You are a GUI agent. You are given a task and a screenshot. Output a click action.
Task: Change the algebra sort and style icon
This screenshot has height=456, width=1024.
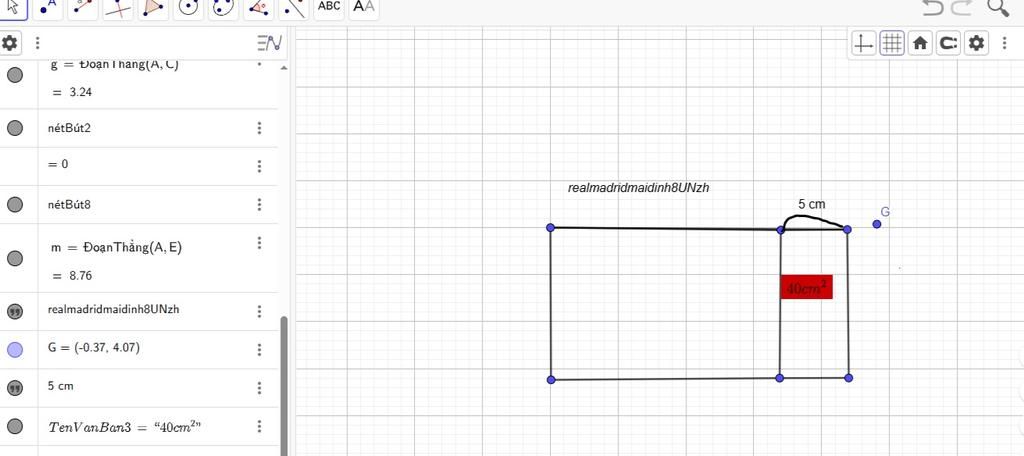269,43
